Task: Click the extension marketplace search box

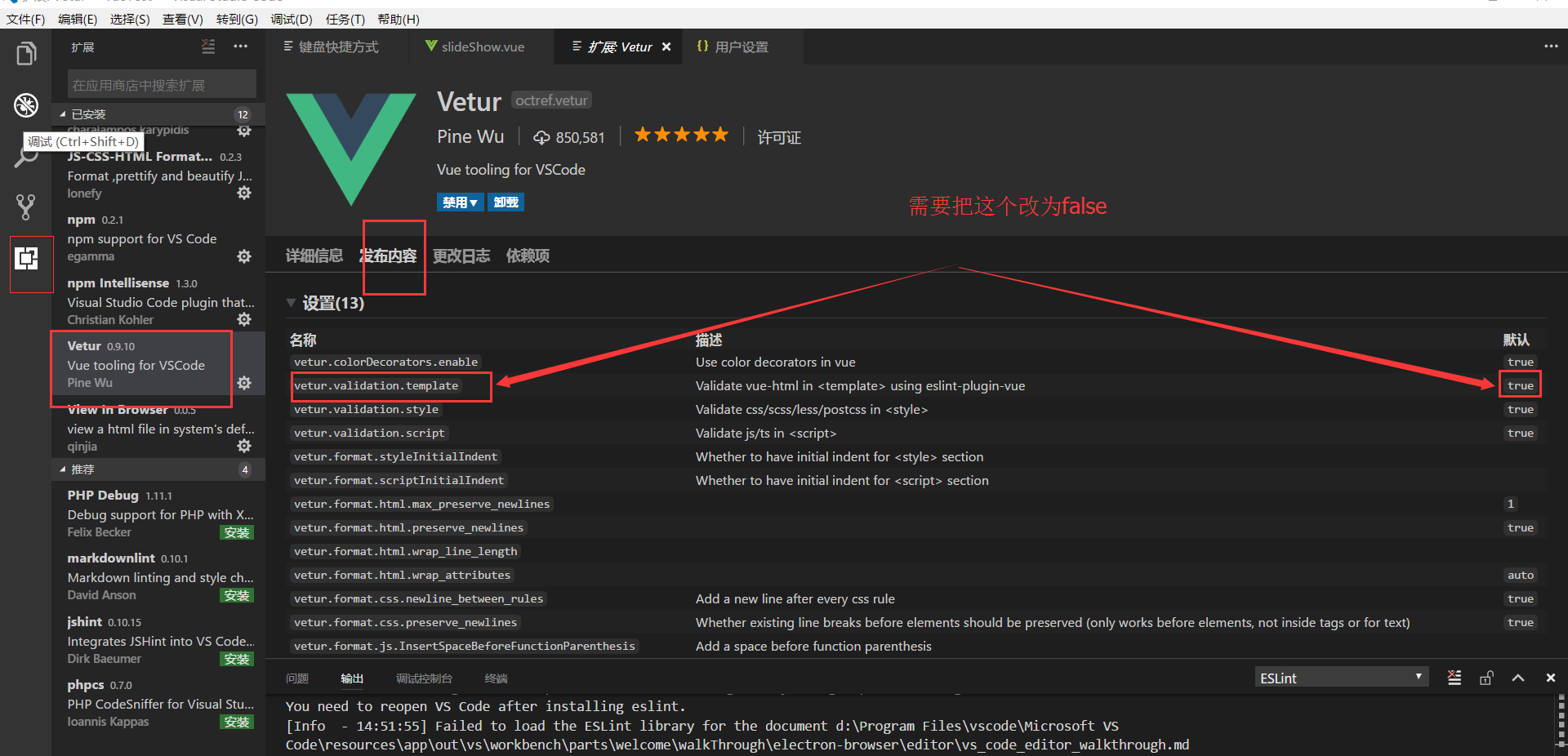Action: point(162,84)
